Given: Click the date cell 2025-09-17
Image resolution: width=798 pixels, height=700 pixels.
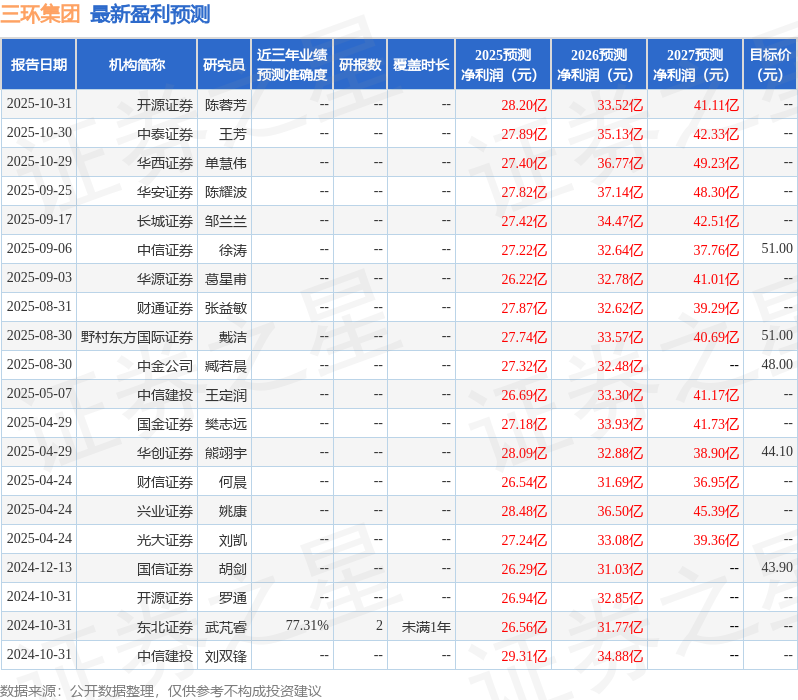Looking at the screenshot, I should click(x=39, y=220).
